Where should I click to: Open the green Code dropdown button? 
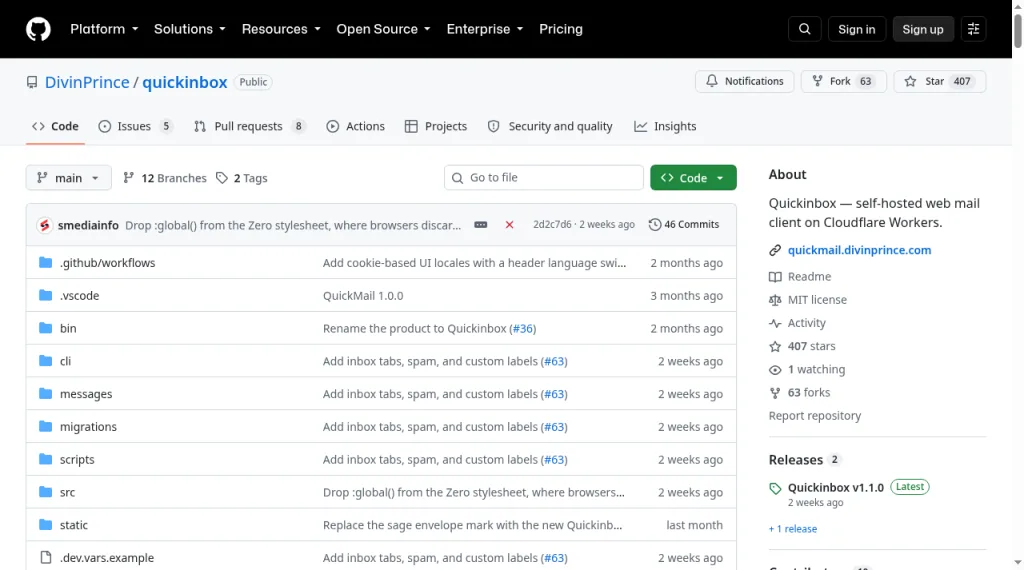[693, 178]
